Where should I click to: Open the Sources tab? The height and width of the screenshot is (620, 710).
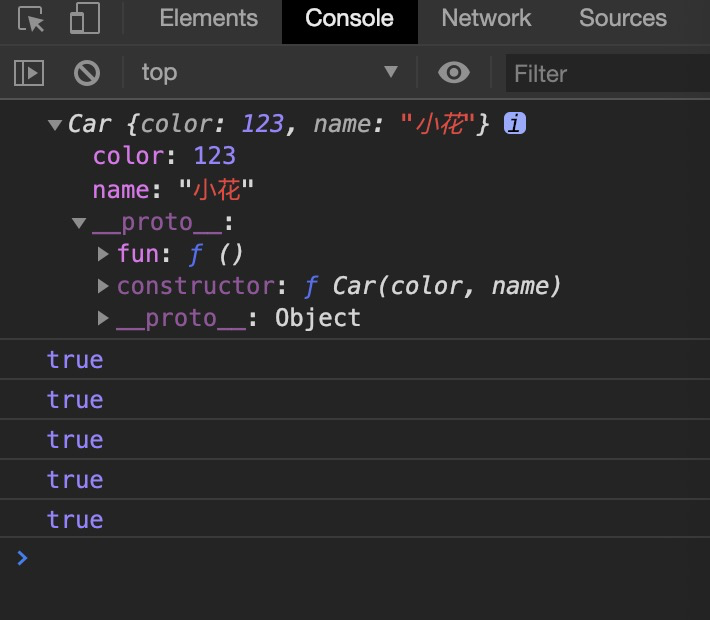point(622,19)
